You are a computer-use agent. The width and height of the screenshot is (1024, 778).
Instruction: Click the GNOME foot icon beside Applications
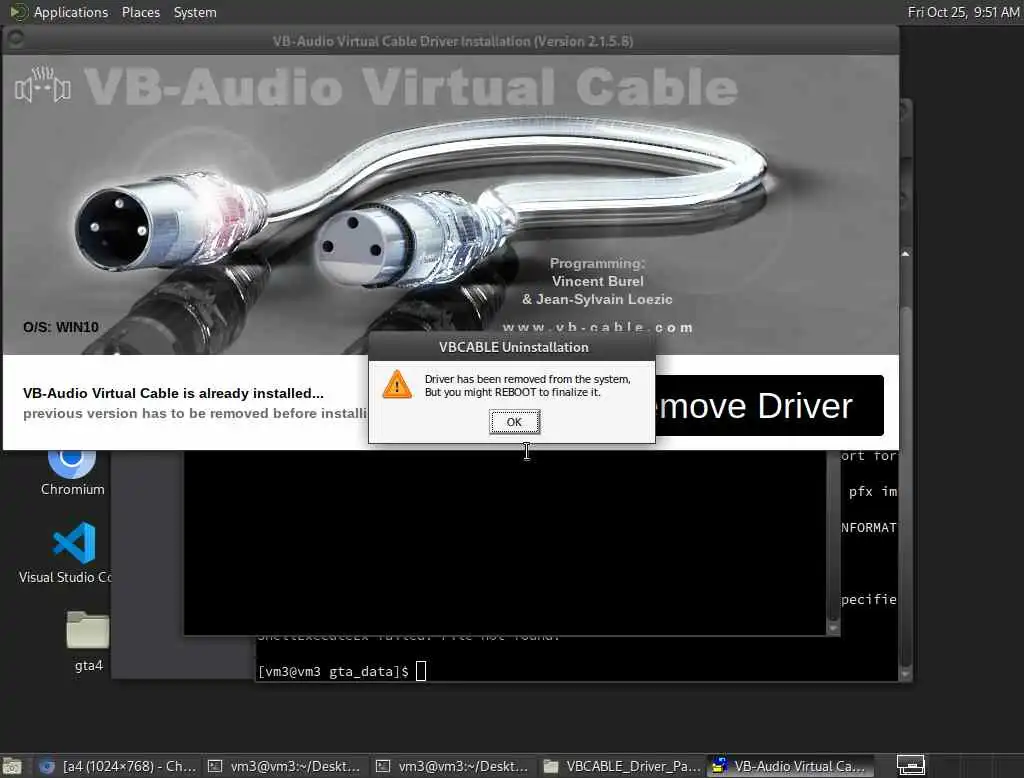tap(18, 12)
